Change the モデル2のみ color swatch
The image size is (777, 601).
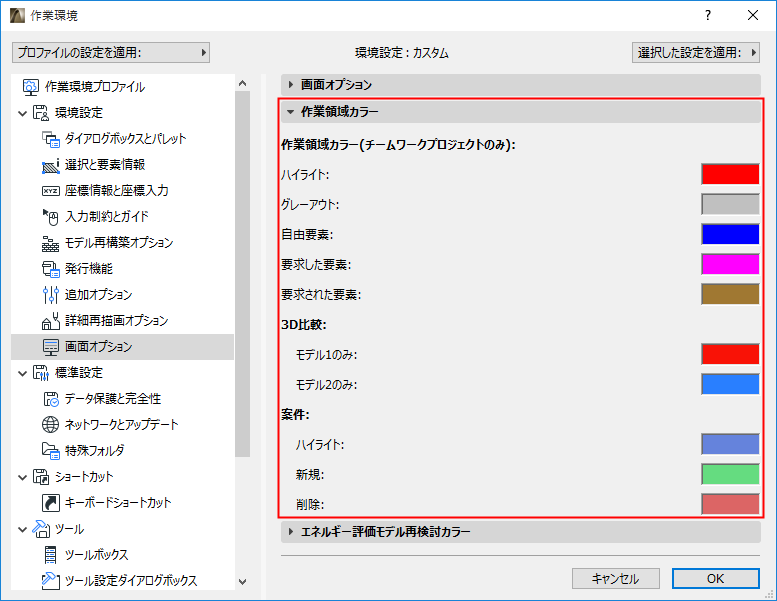pos(730,384)
